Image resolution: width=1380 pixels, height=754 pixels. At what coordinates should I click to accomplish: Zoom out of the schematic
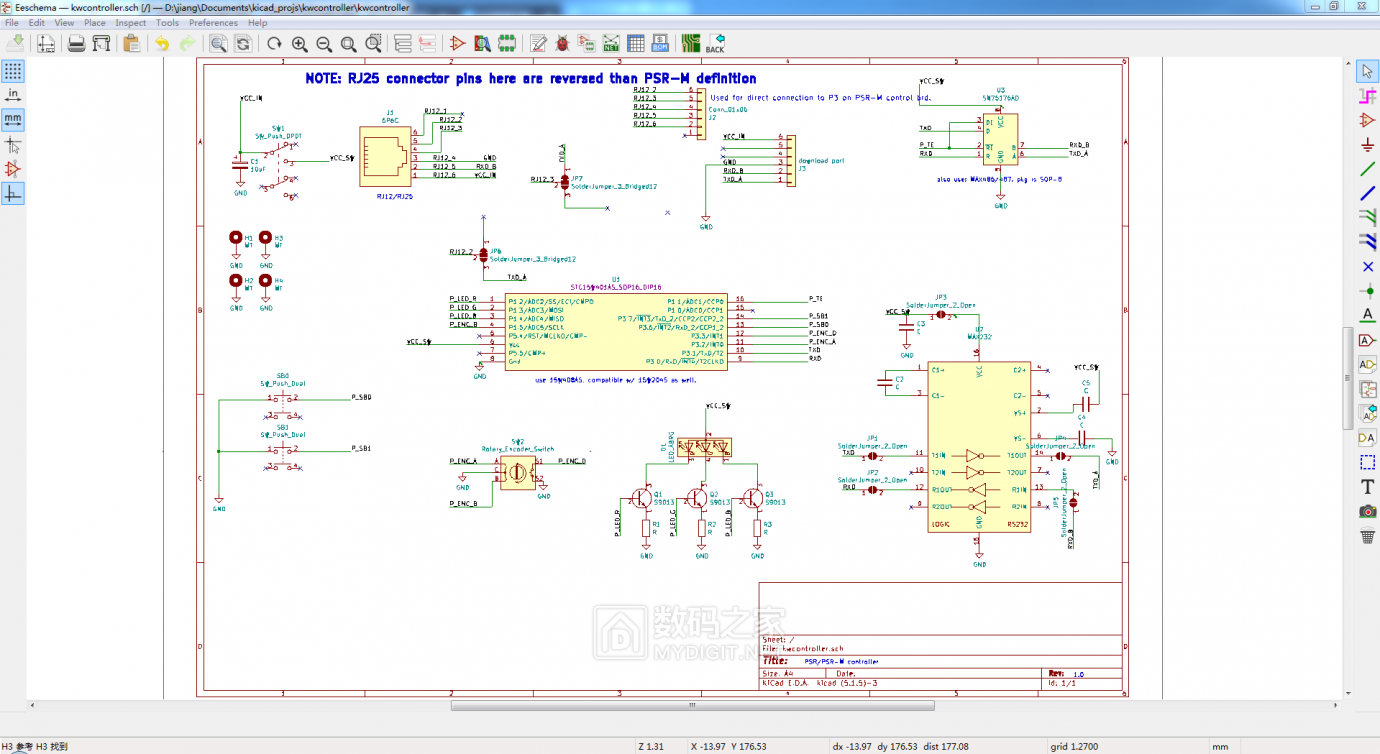click(324, 43)
